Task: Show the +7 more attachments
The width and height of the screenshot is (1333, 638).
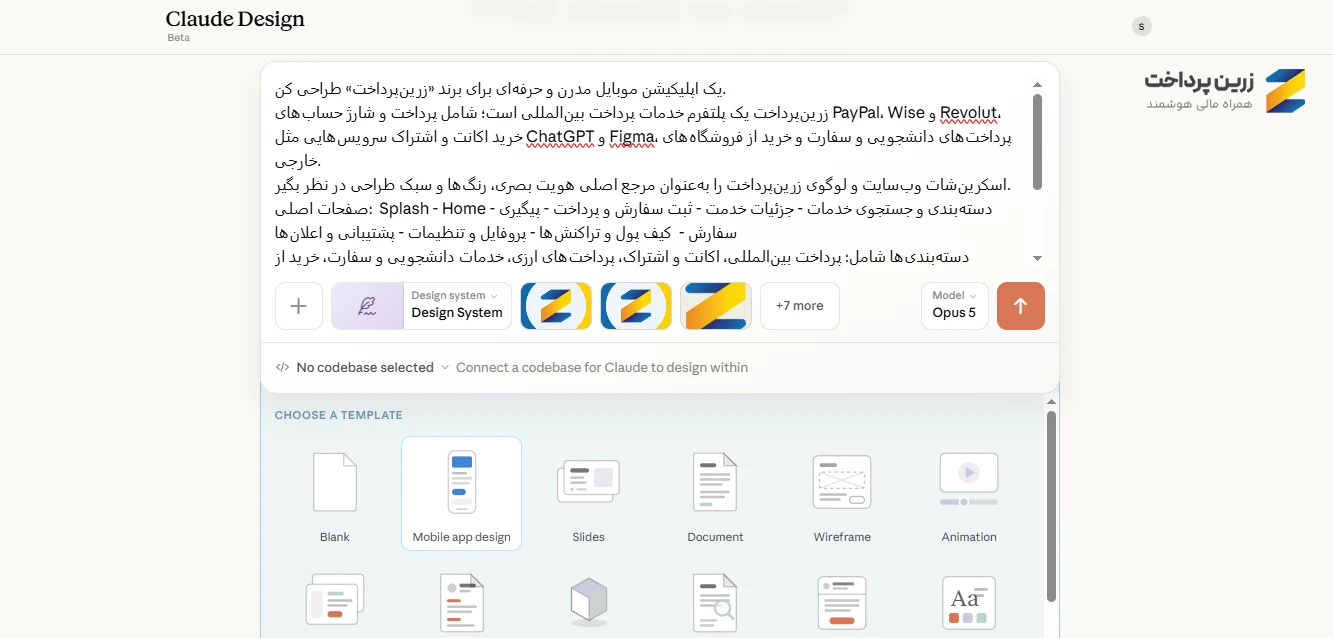Action: pyautogui.click(x=800, y=306)
